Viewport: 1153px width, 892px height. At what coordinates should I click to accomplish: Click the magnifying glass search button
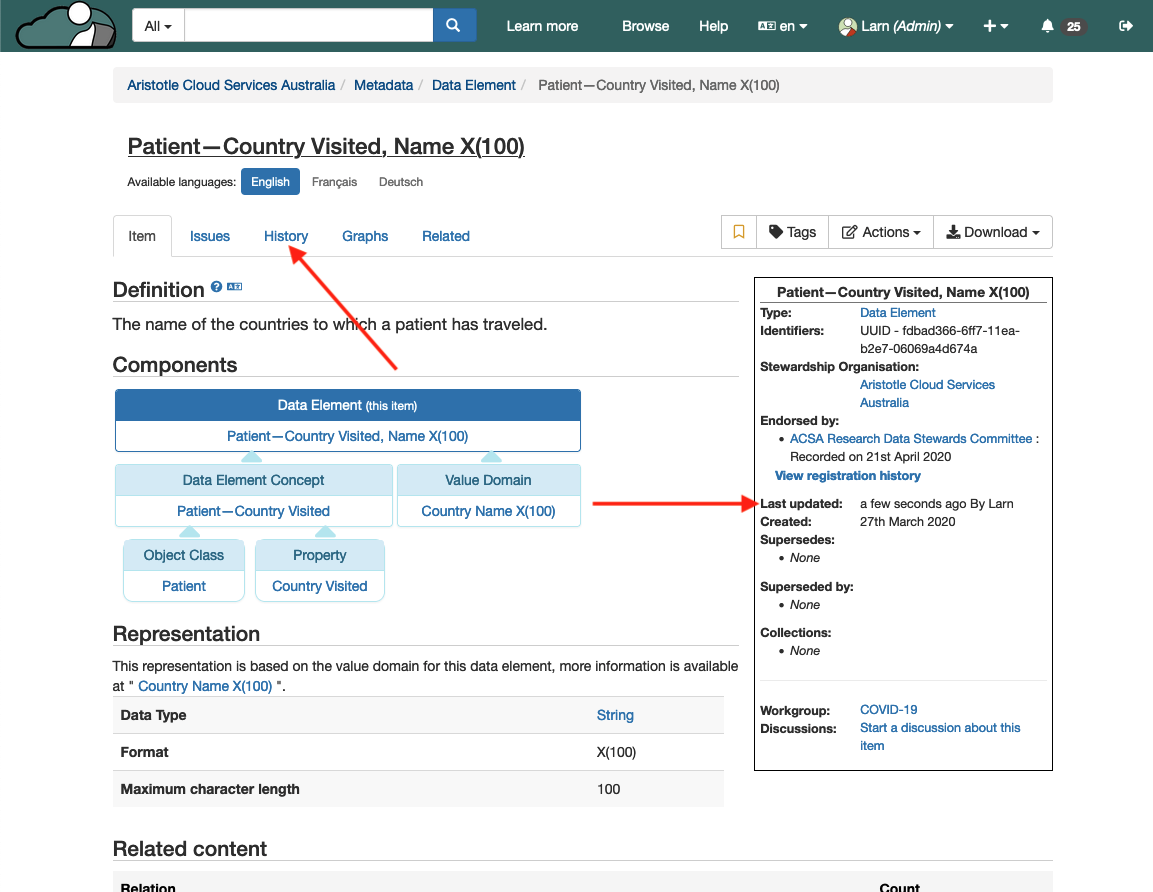(x=454, y=26)
